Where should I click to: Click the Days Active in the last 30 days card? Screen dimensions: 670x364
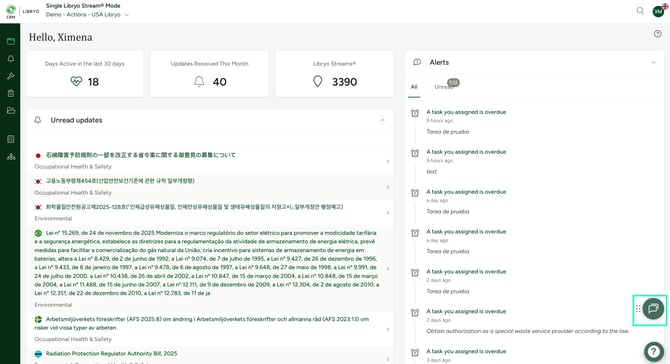(85, 74)
